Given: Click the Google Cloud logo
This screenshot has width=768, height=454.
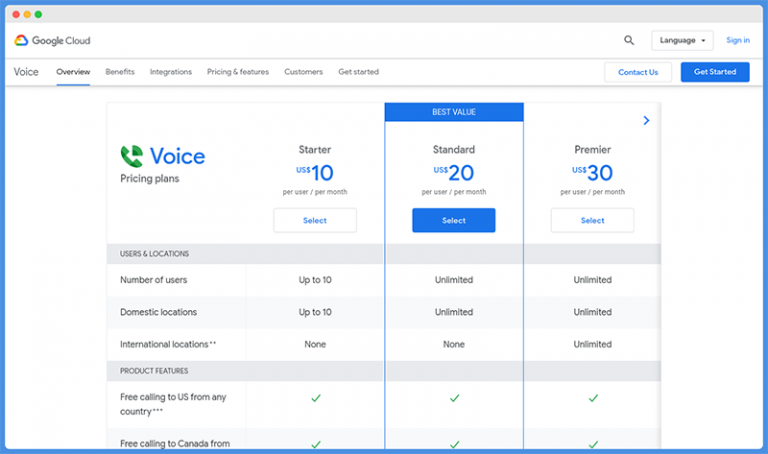Looking at the screenshot, I should pos(52,41).
